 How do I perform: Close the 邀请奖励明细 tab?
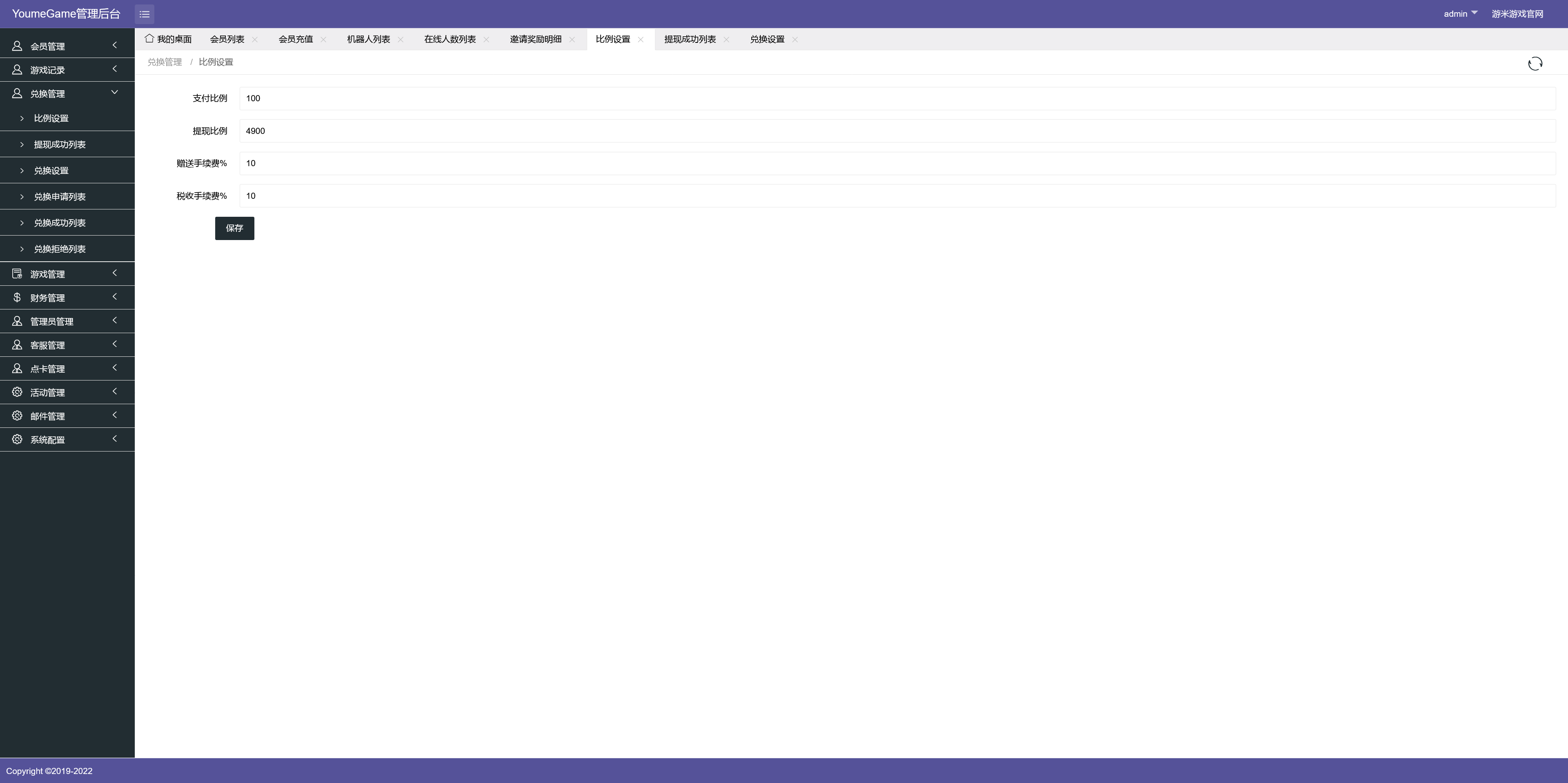pos(572,40)
